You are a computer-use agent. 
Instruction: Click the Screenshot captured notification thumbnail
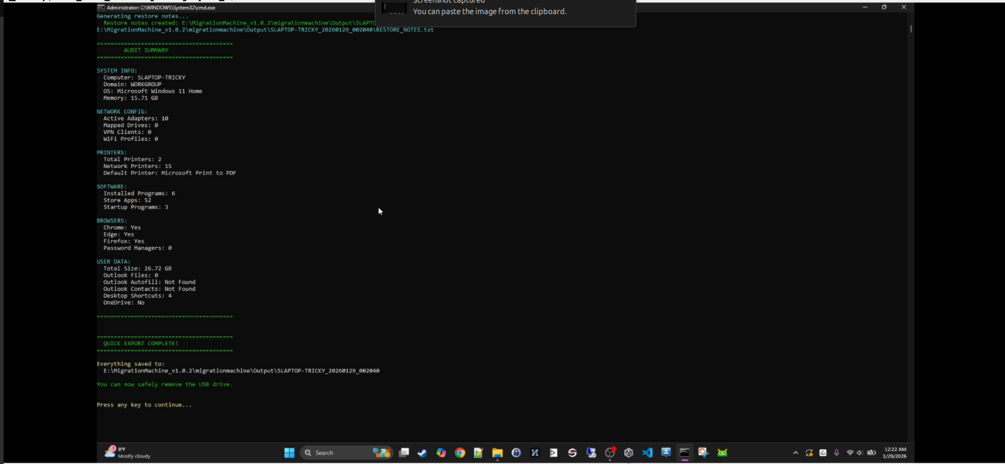[394, 8]
